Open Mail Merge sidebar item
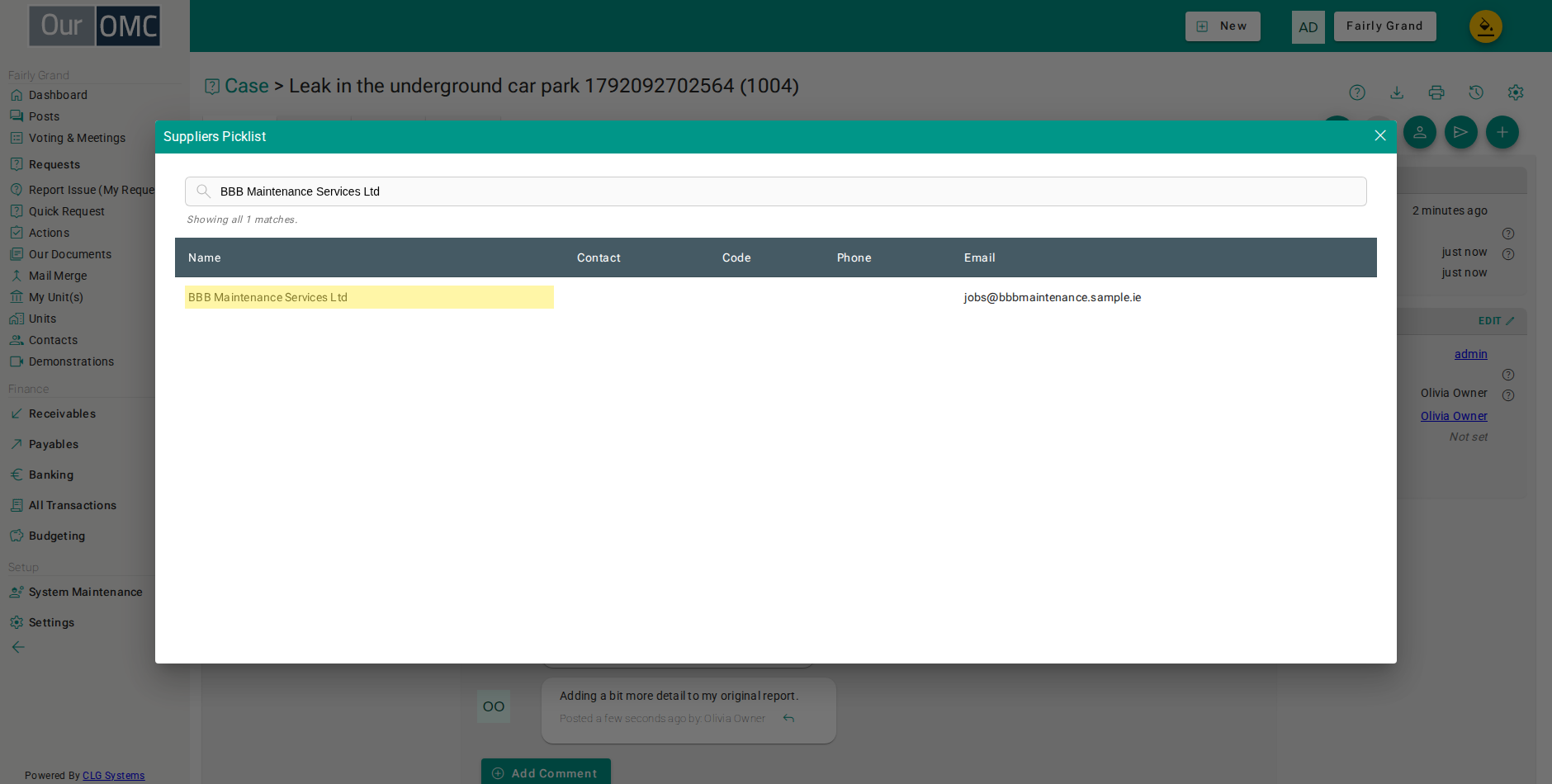Viewport: 1552px width, 784px height. 57,276
